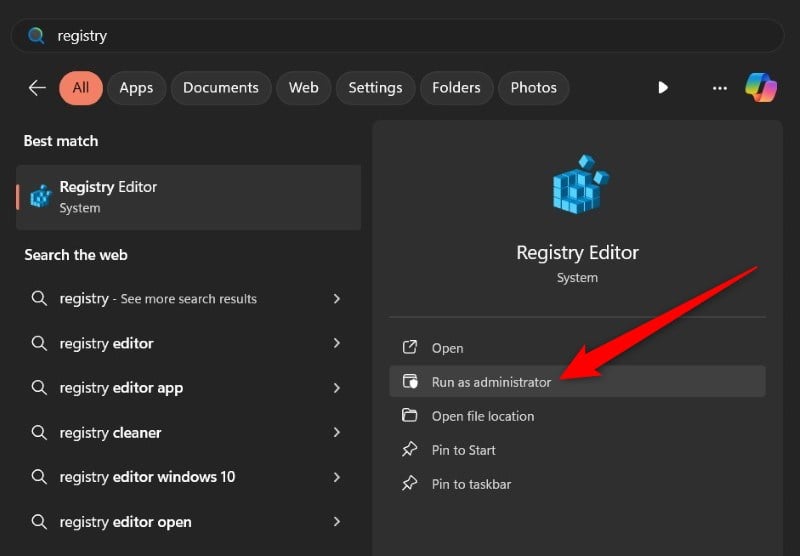The width and height of the screenshot is (800, 556).
Task: Click the Registry Editor title in details pane
Action: (577, 252)
